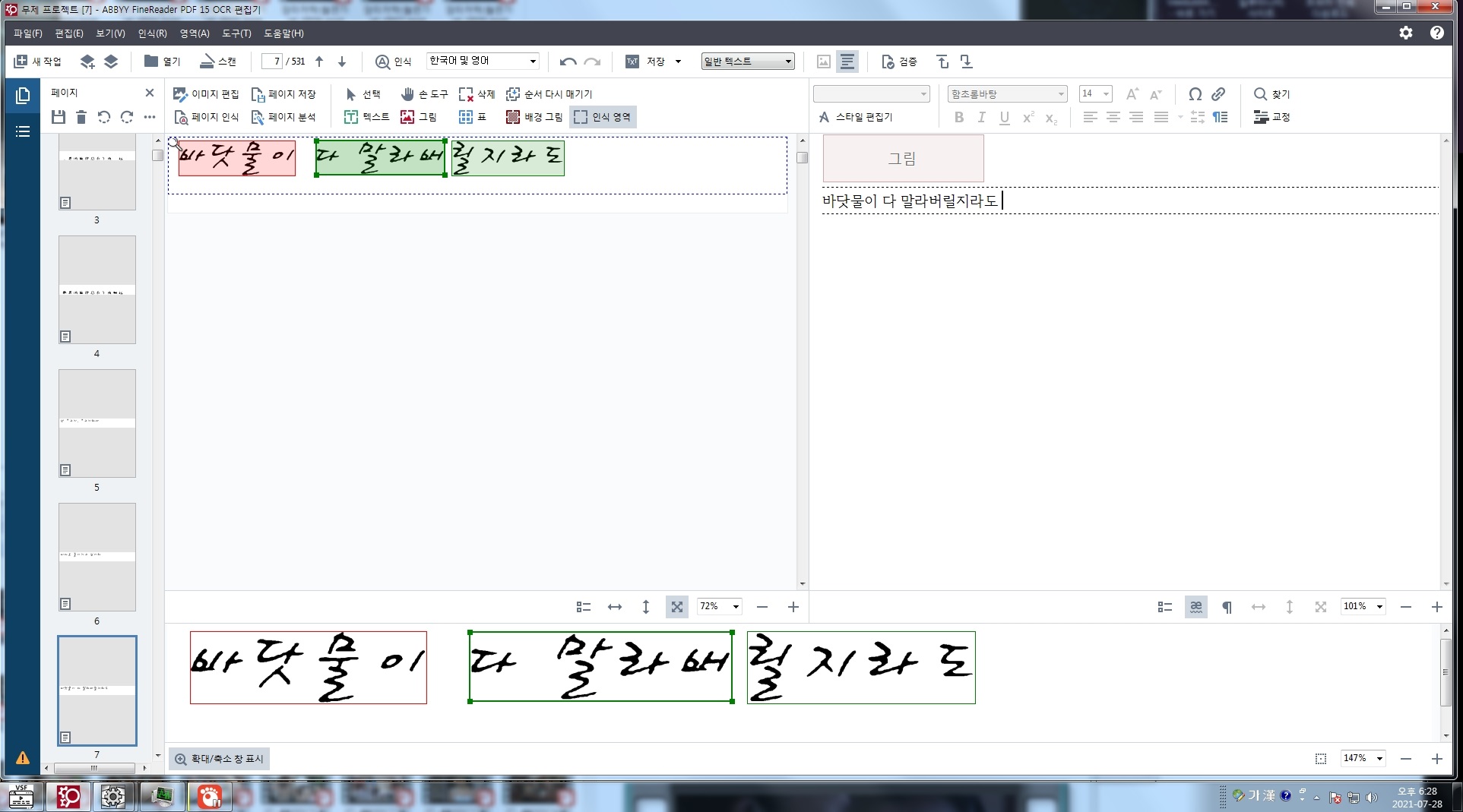Click page number input field
The image size is (1463, 812).
[272, 62]
